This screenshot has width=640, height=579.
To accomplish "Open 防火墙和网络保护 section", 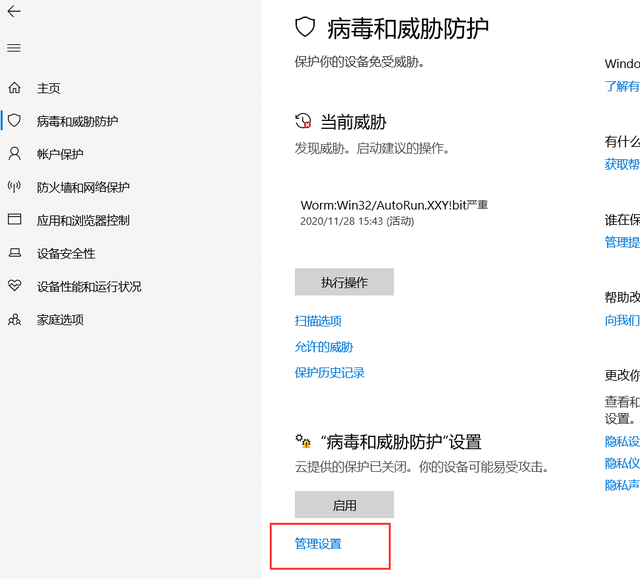I will pos(83,187).
